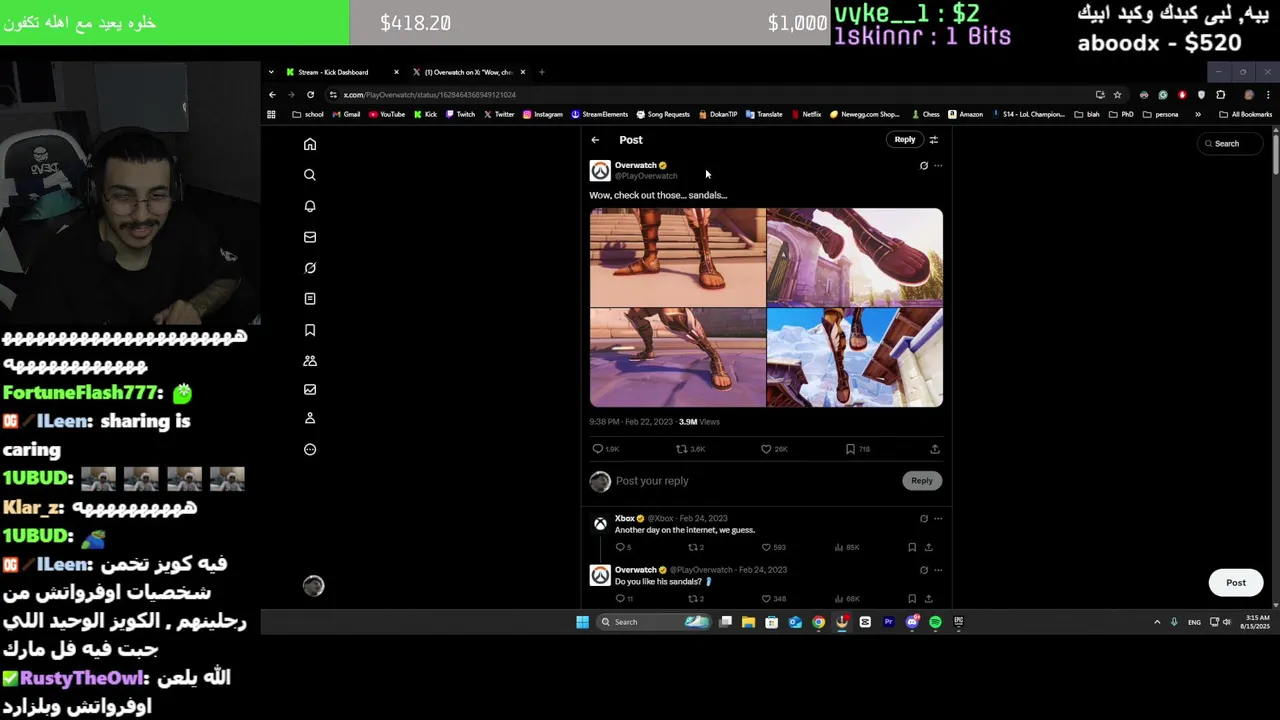Viewport: 1280px width, 720px height.
Task: Open Messages envelope icon in X sidebar
Action: (x=310, y=237)
